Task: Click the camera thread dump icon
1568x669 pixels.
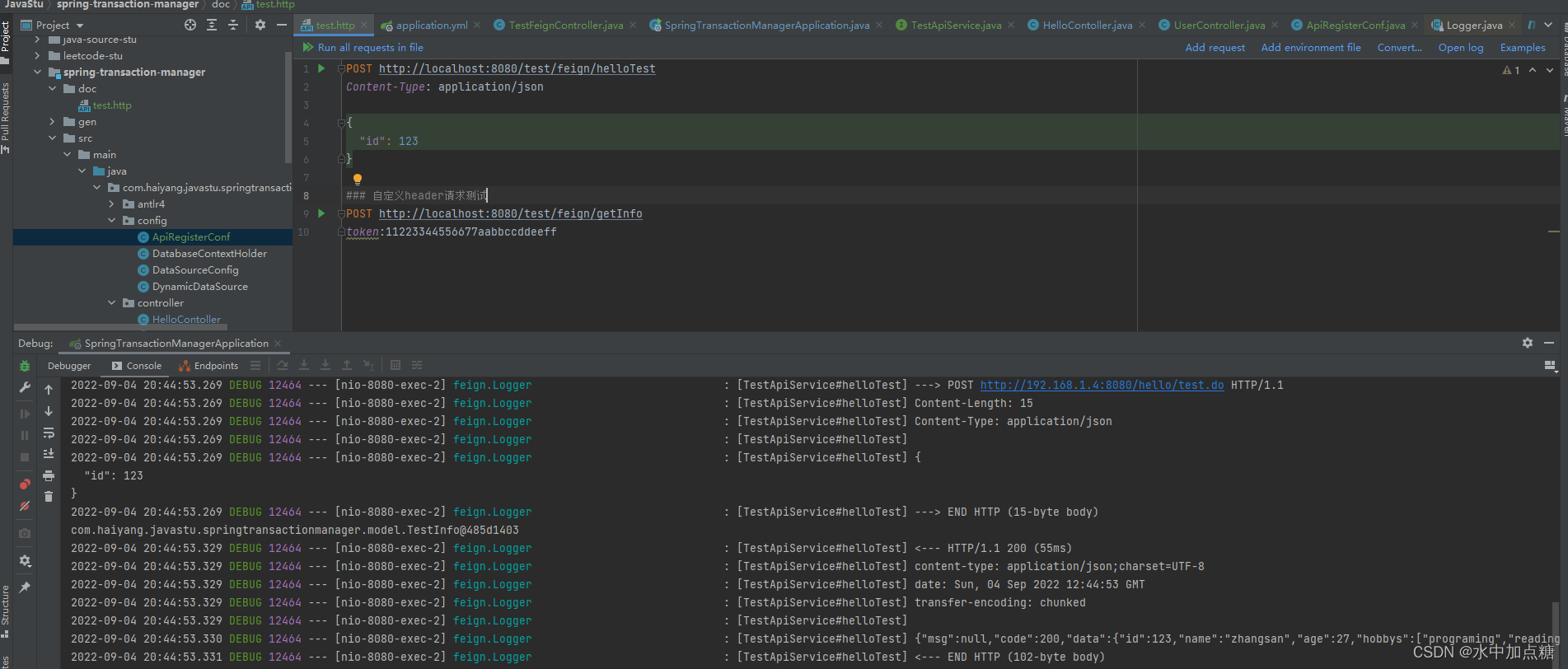Action: (25, 533)
